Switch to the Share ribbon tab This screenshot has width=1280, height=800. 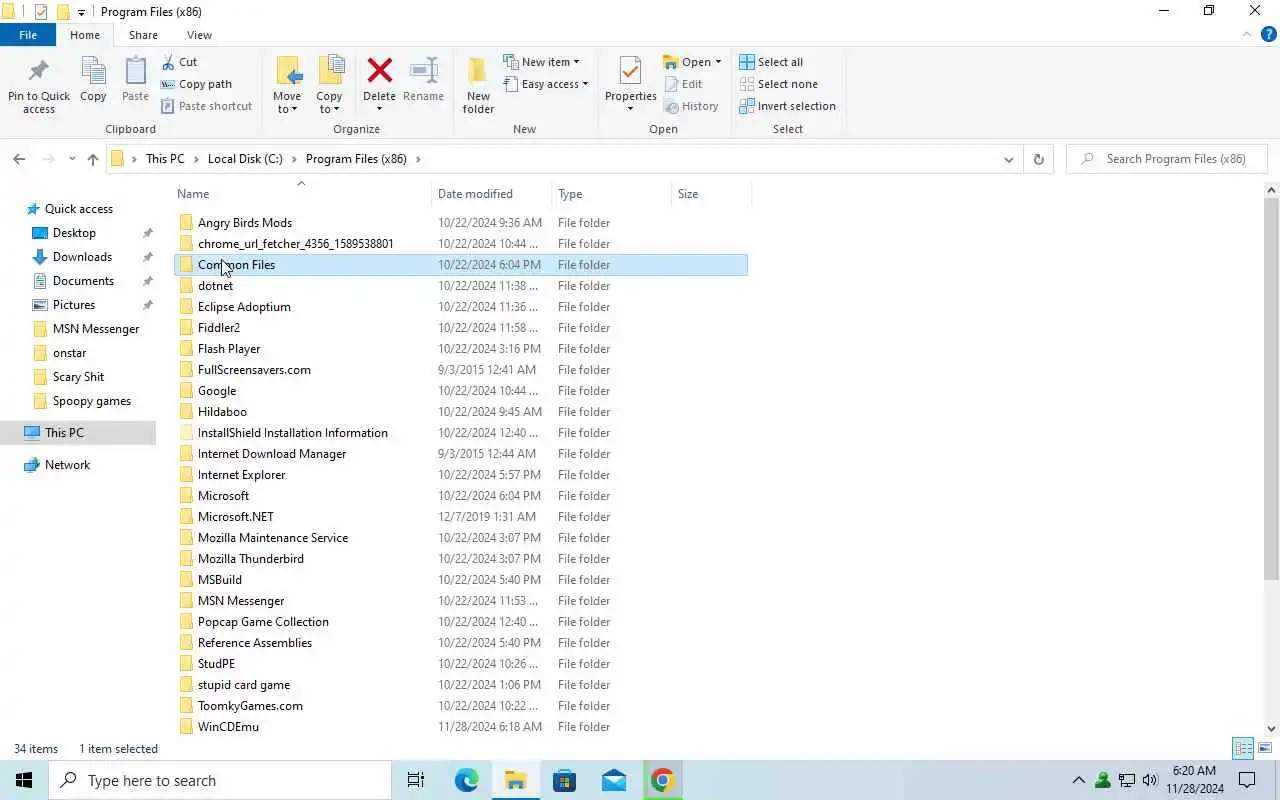(x=143, y=35)
